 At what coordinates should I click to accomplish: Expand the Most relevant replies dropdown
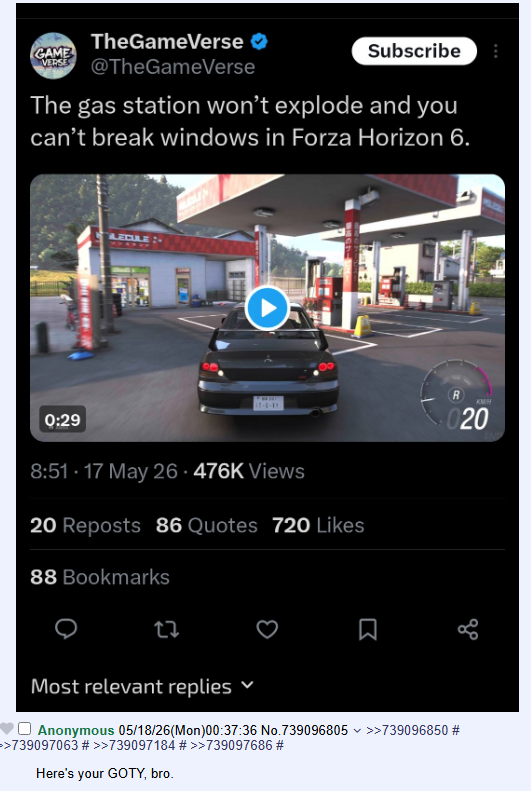coord(142,687)
